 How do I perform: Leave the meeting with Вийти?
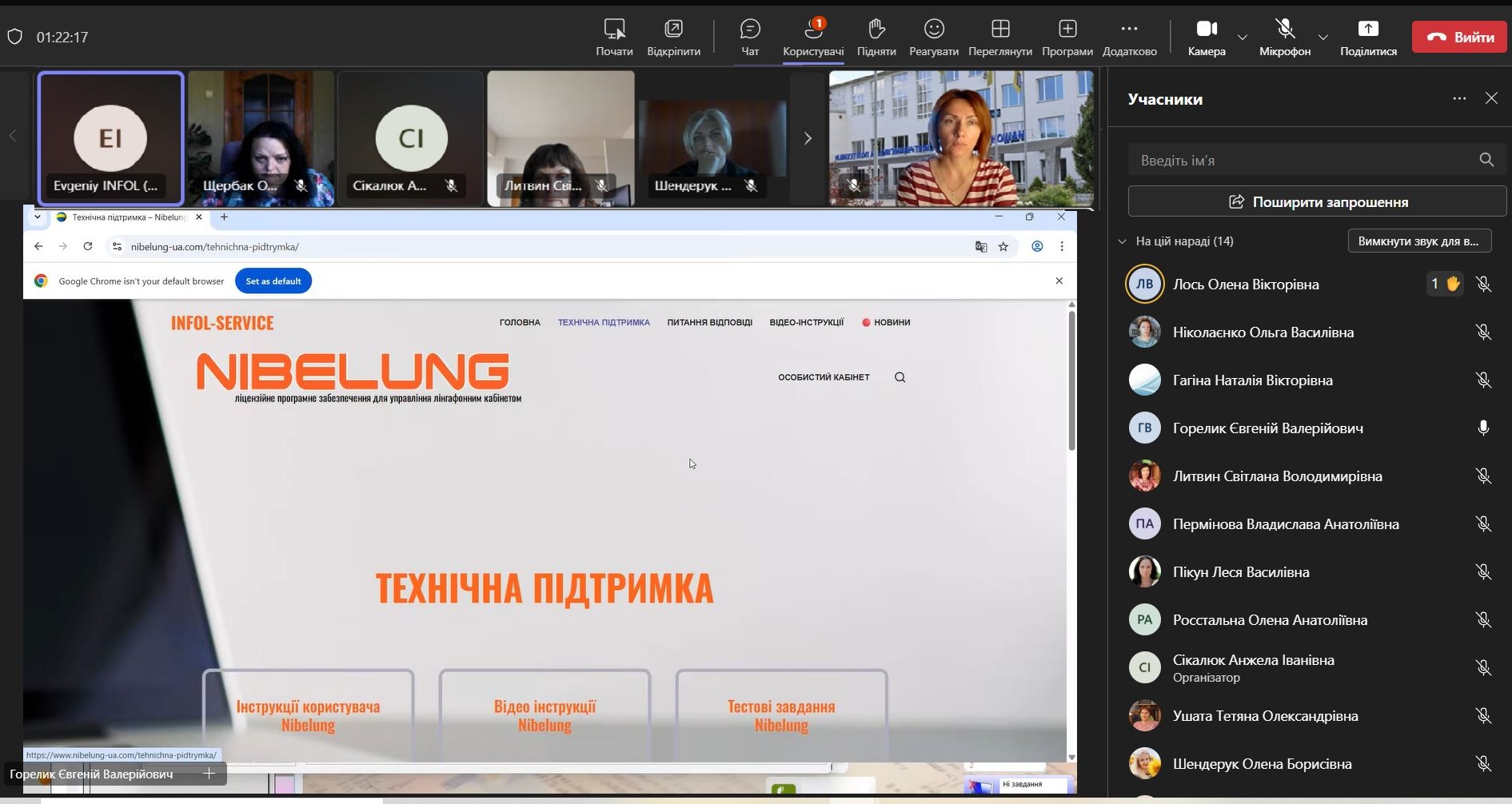[x=1459, y=37]
